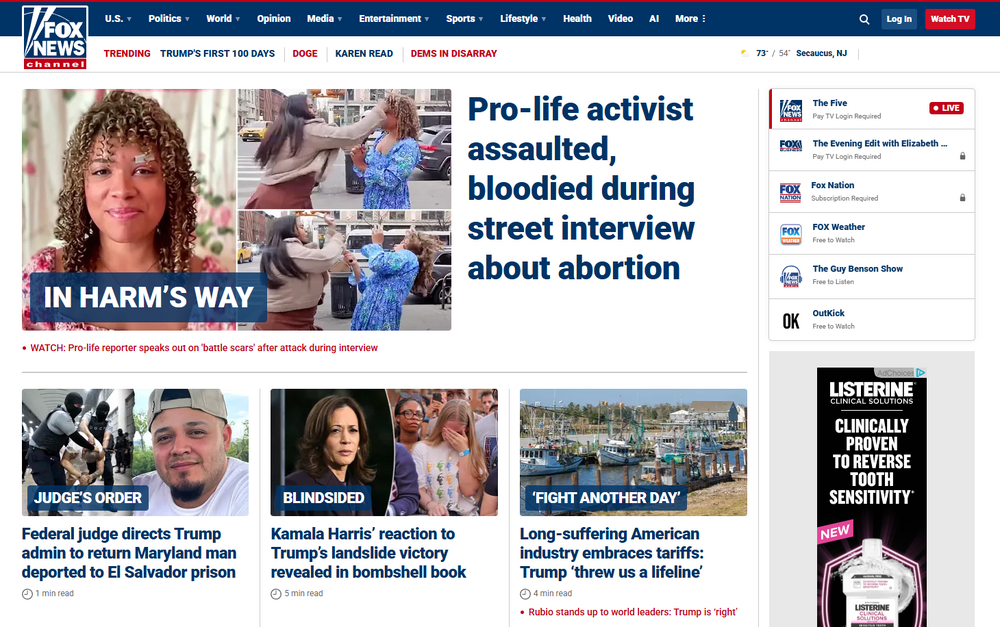The width and height of the screenshot is (1000, 627).
Task: Expand the U.S. dropdown menu
Action: [118, 18]
